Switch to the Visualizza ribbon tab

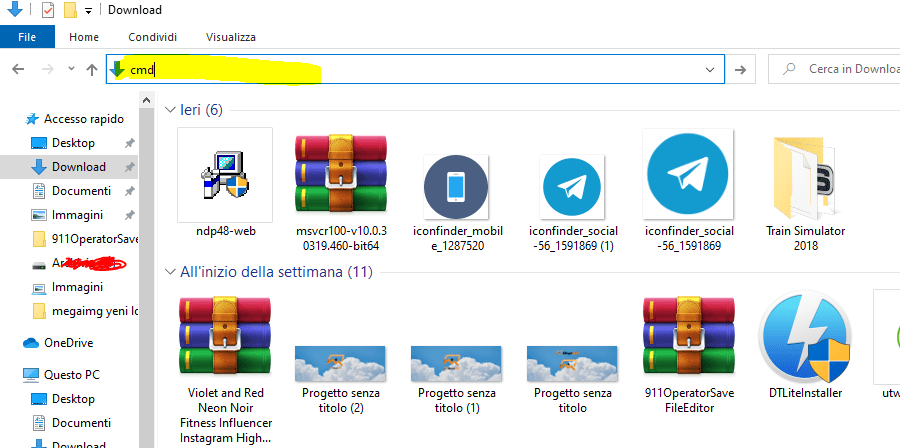pos(230,37)
